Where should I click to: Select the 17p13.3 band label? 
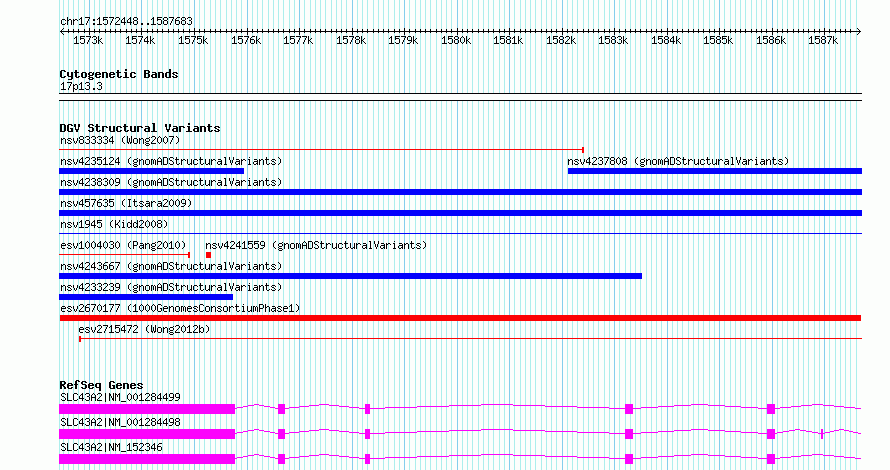click(81, 87)
